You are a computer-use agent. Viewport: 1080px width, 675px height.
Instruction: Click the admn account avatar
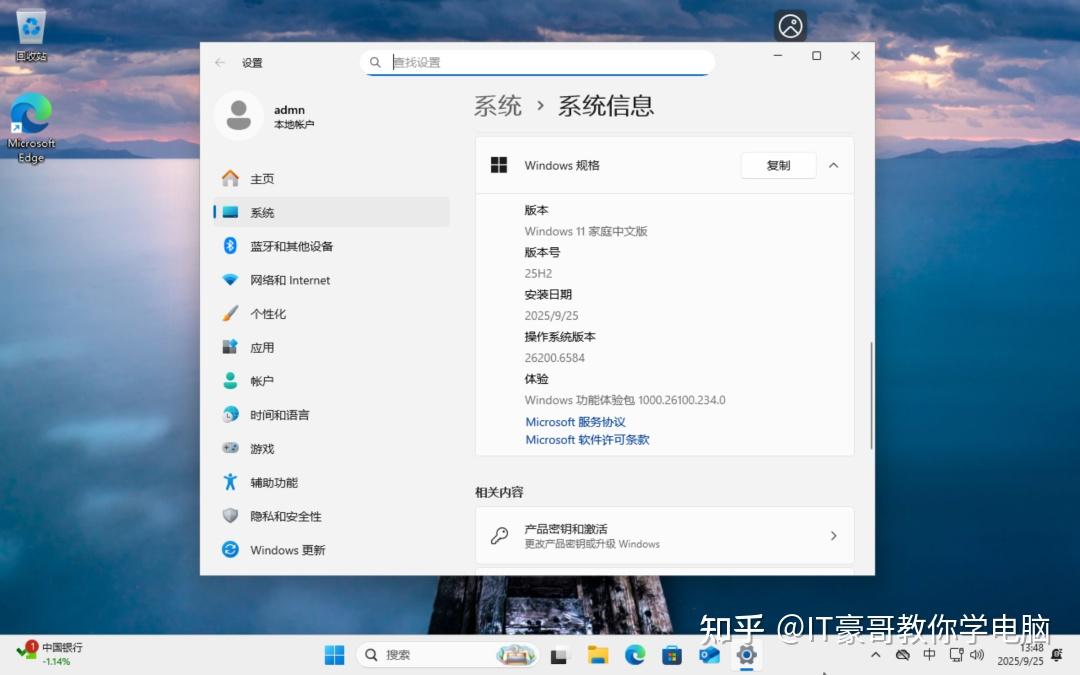click(x=239, y=116)
